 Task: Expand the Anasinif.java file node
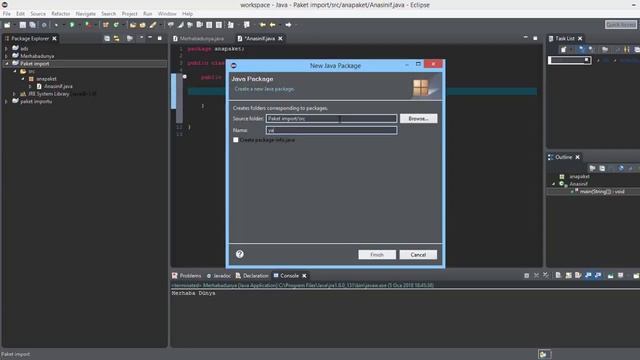click(30, 87)
